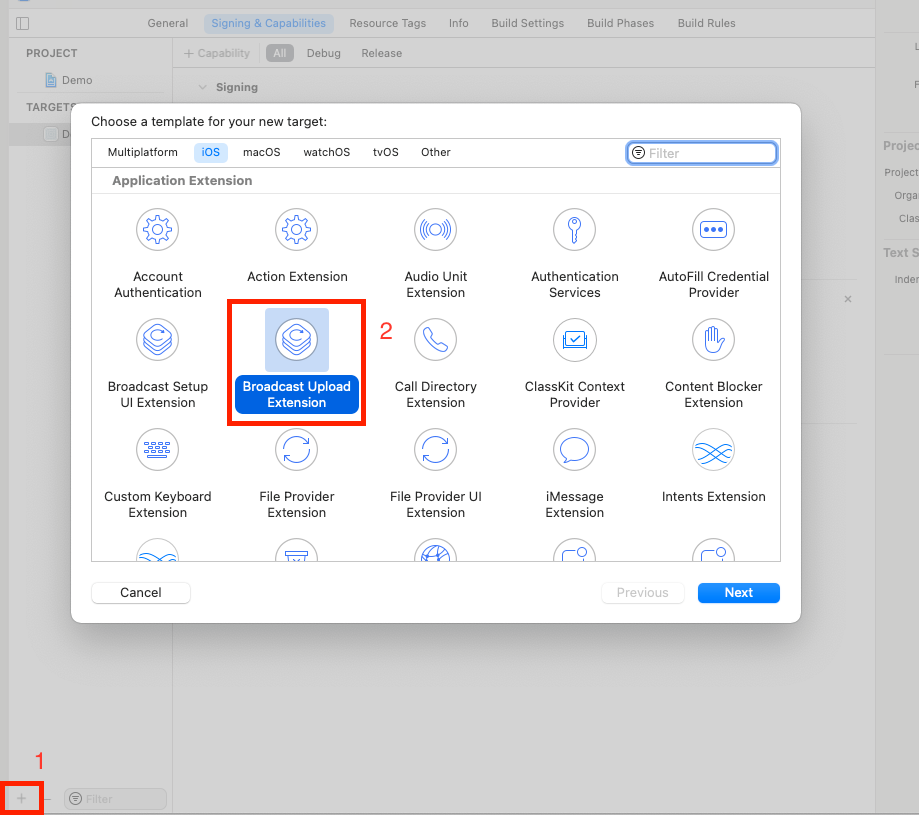Click the Broadcast Upload Extension label
919x815 pixels.
(x=297, y=394)
